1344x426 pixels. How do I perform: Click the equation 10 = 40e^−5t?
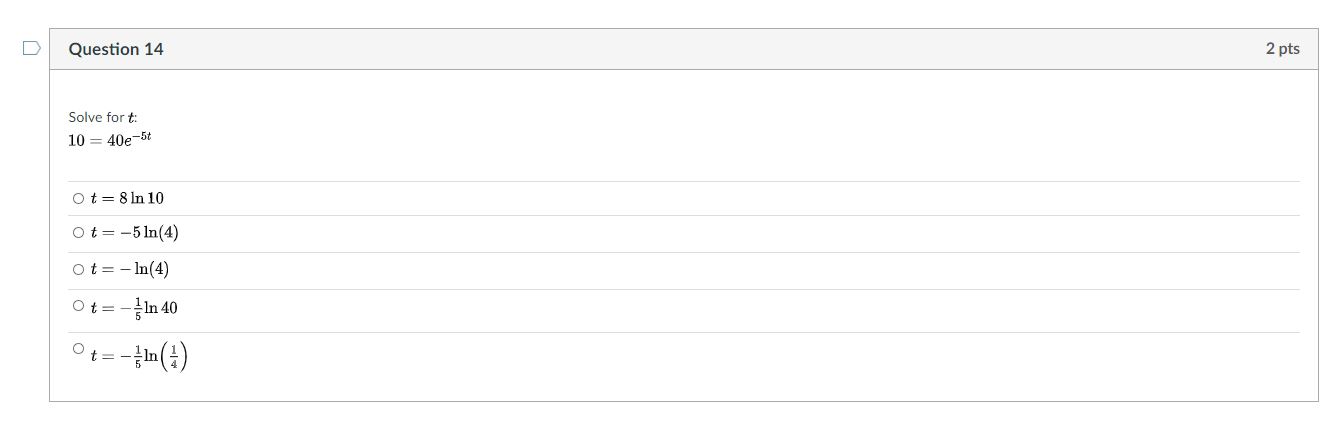[109, 140]
